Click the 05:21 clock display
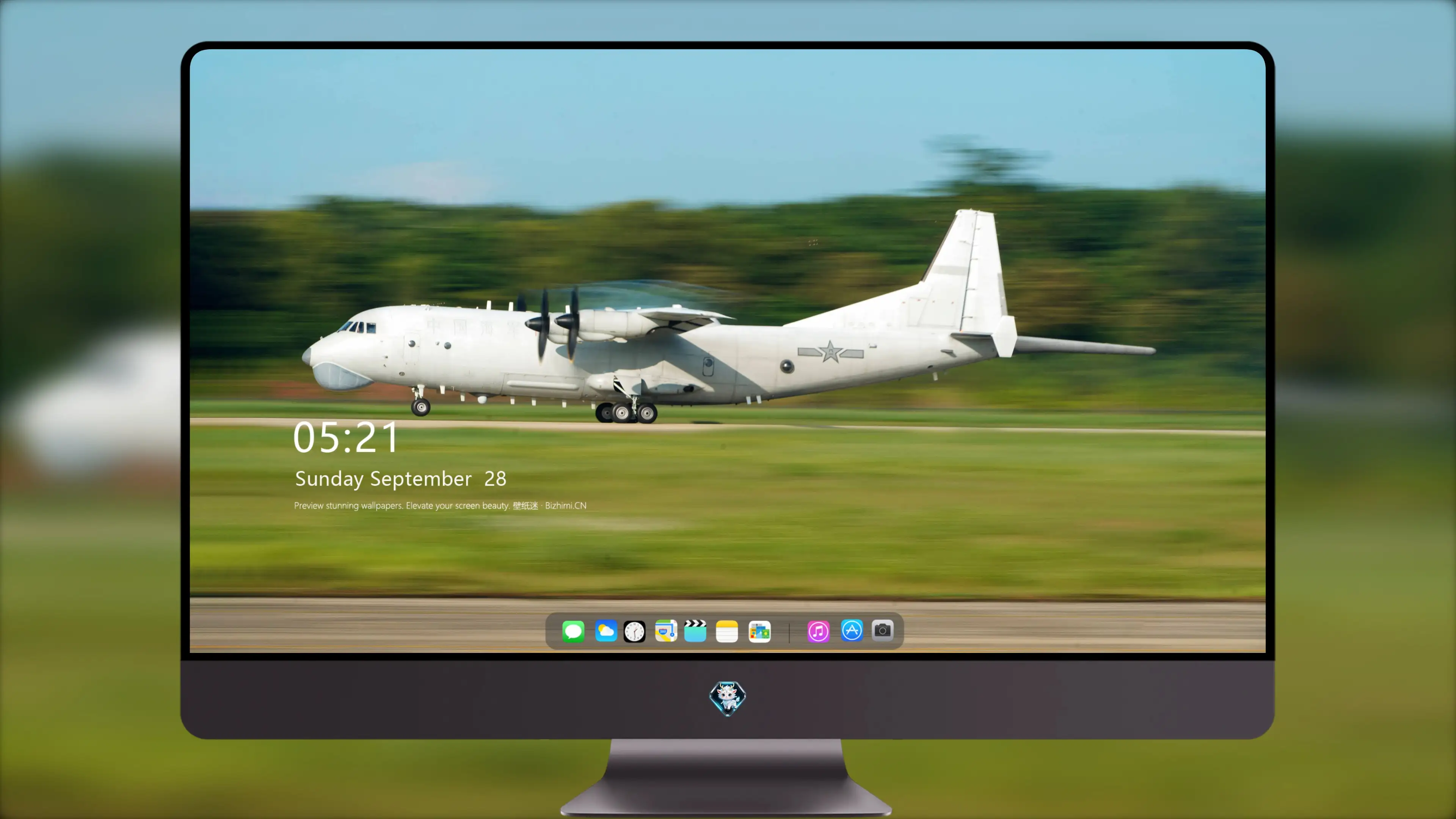The height and width of the screenshot is (819, 1456). (x=345, y=438)
